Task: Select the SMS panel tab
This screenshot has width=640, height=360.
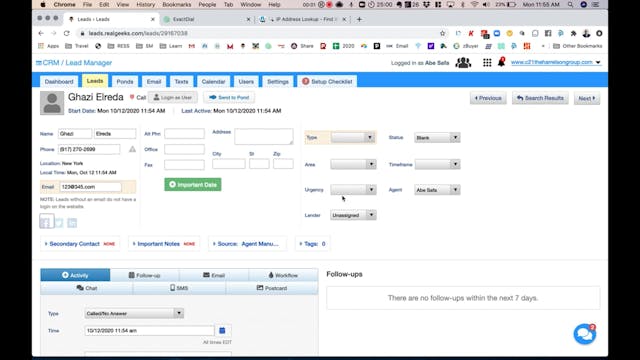Action: click(x=179, y=288)
